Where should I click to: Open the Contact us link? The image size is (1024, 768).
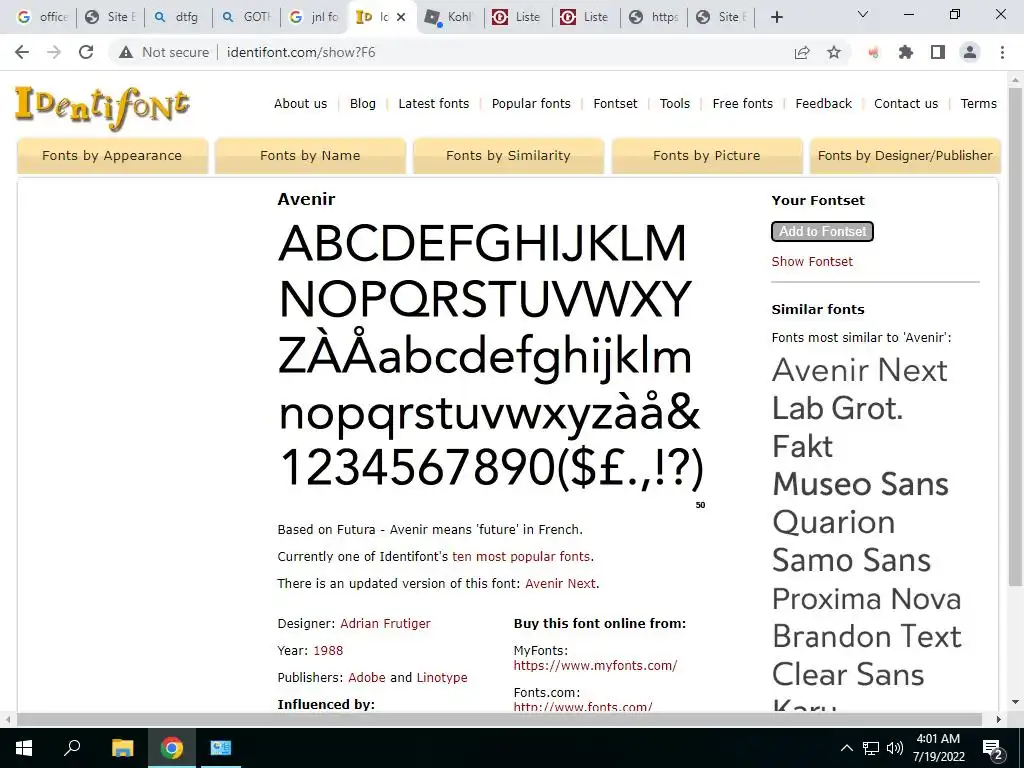tap(906, 103)
